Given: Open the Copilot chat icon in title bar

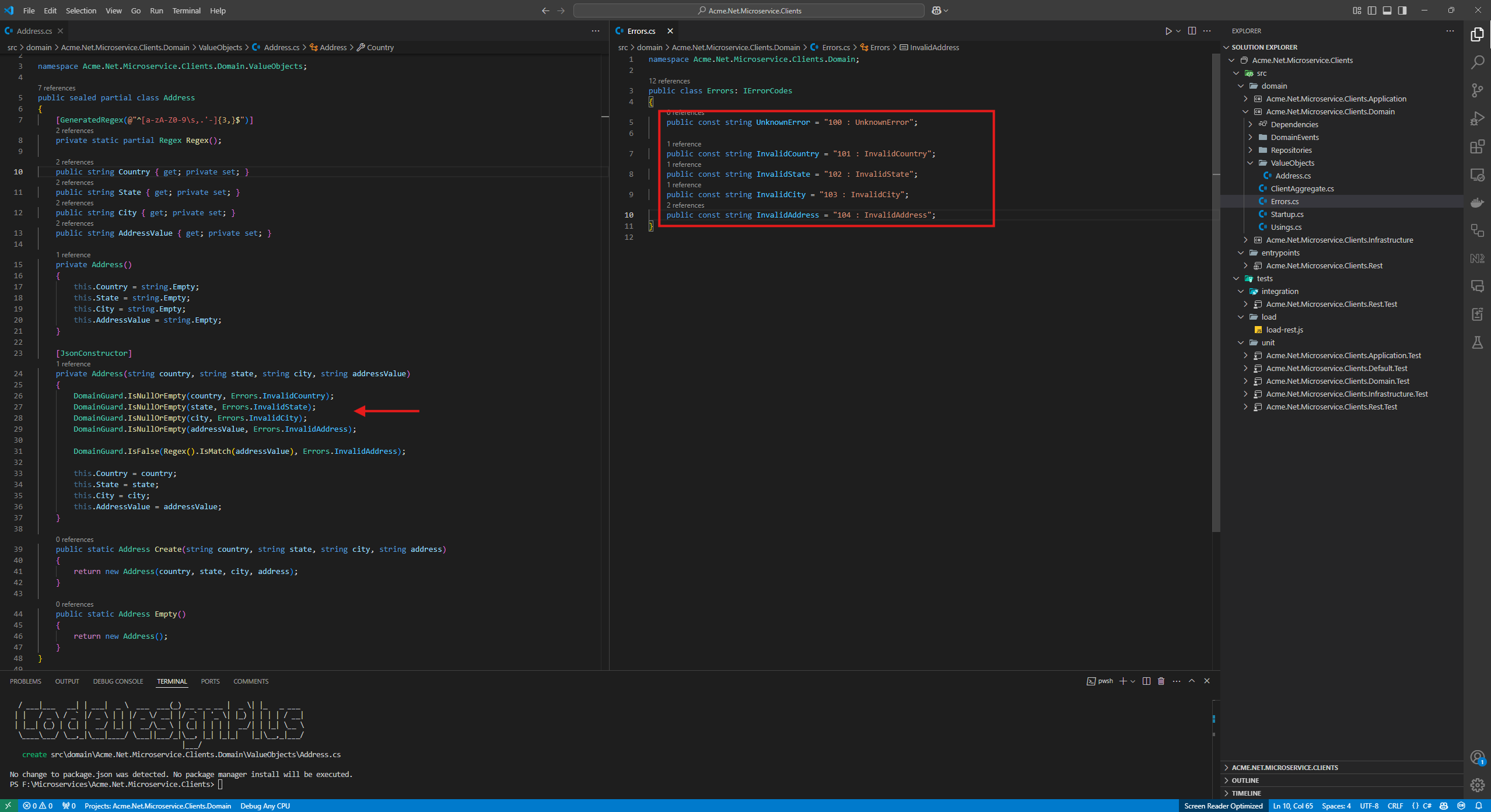Looking at the screenshot, I should point(936,10).
